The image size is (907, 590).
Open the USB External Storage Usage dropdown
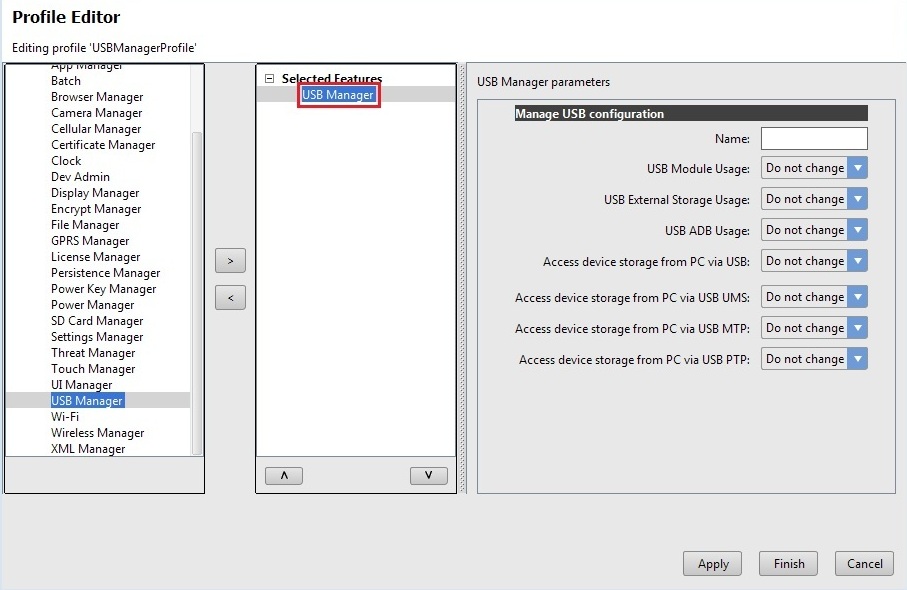[857, 199]
